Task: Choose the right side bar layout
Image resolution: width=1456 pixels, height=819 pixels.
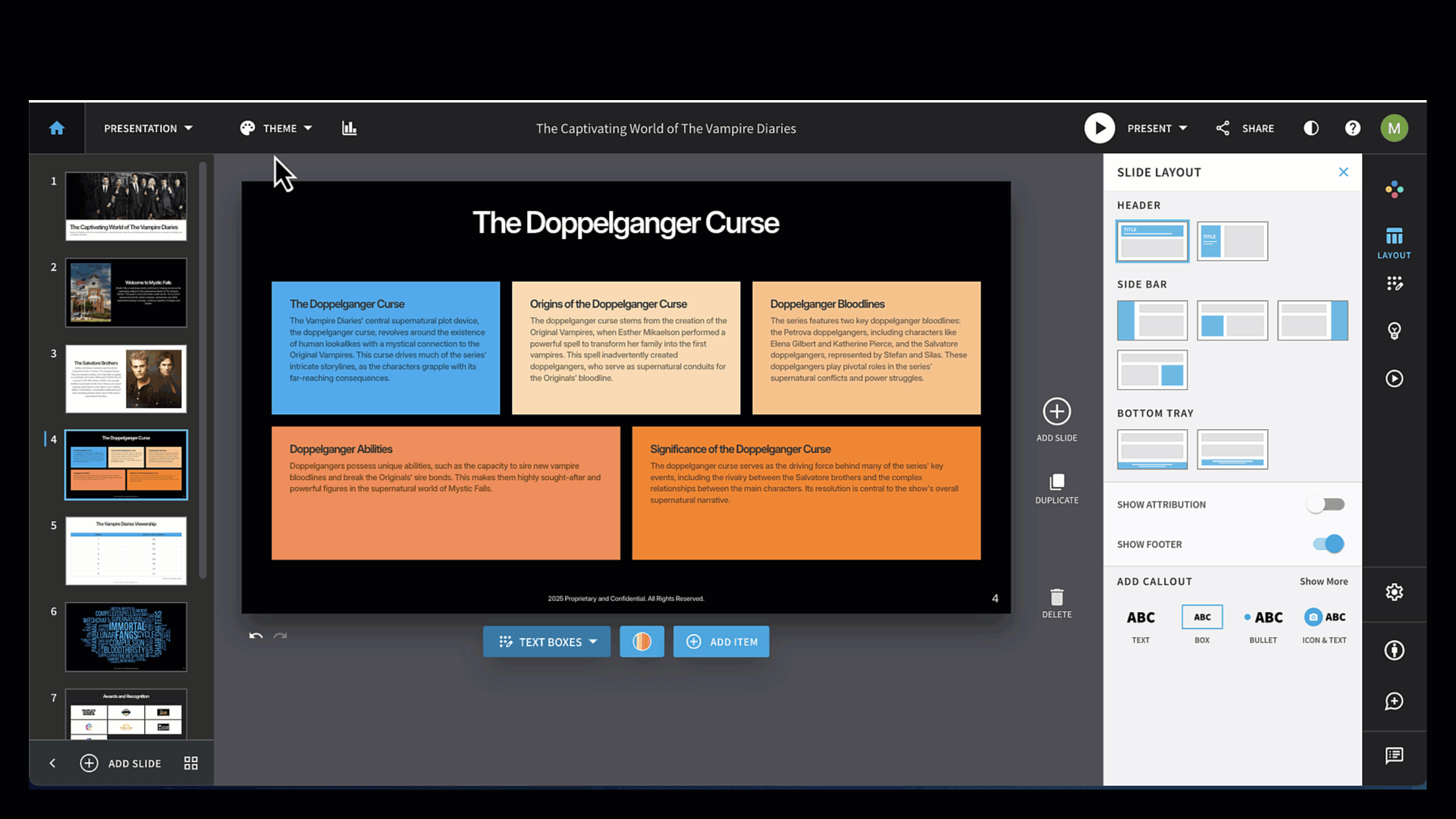Action: (1313, 320)
